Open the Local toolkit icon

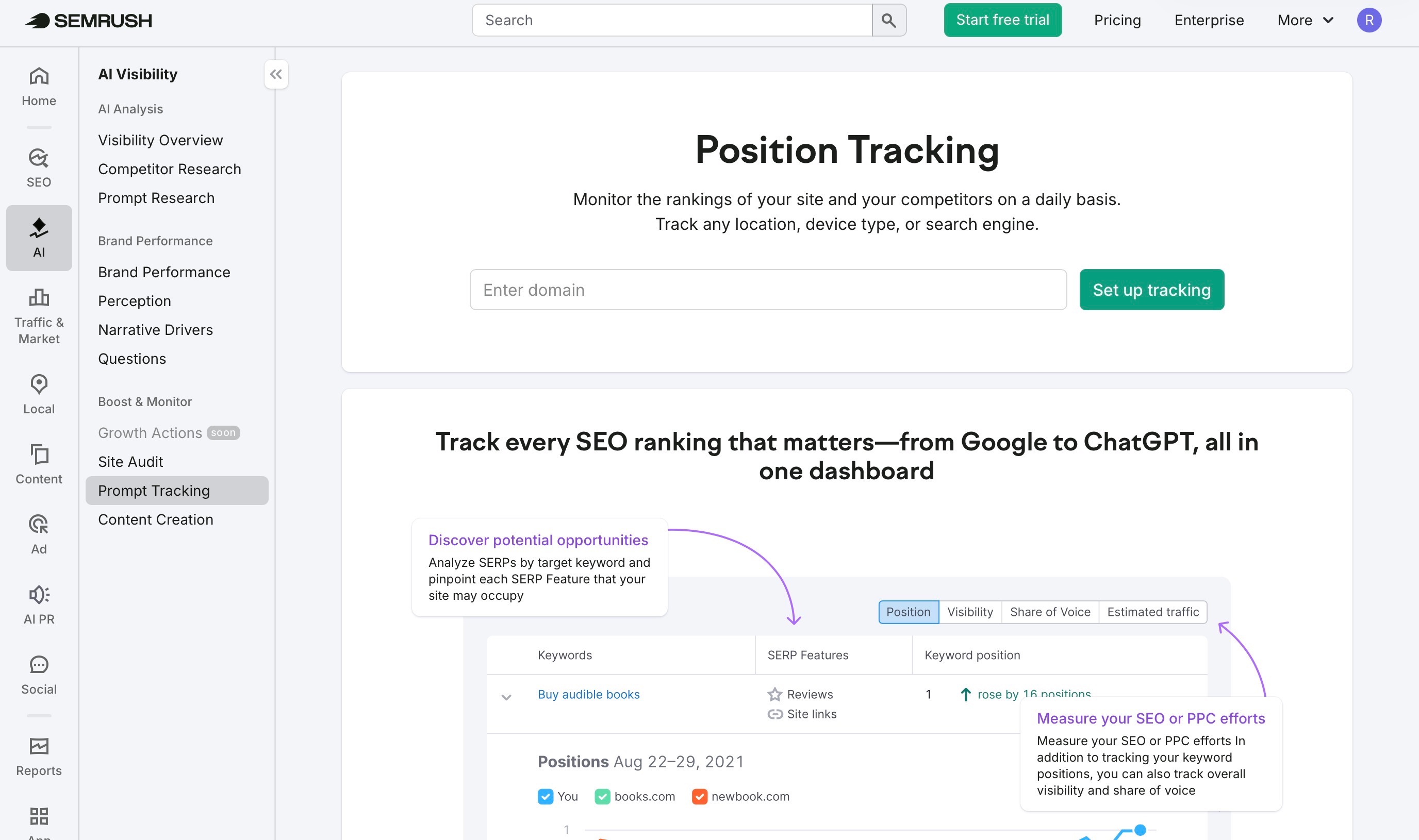click(x=39, y=395)
